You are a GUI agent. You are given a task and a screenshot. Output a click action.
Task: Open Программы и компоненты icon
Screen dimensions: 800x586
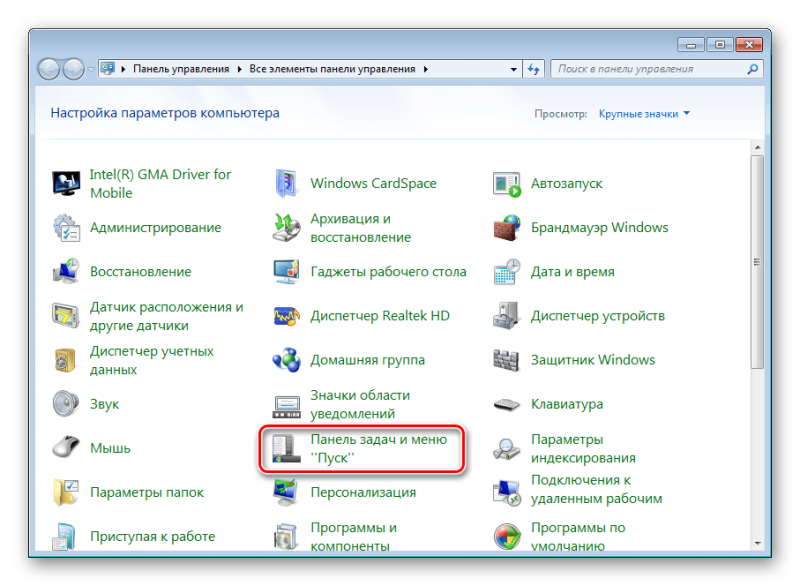[x=286, y=537]
